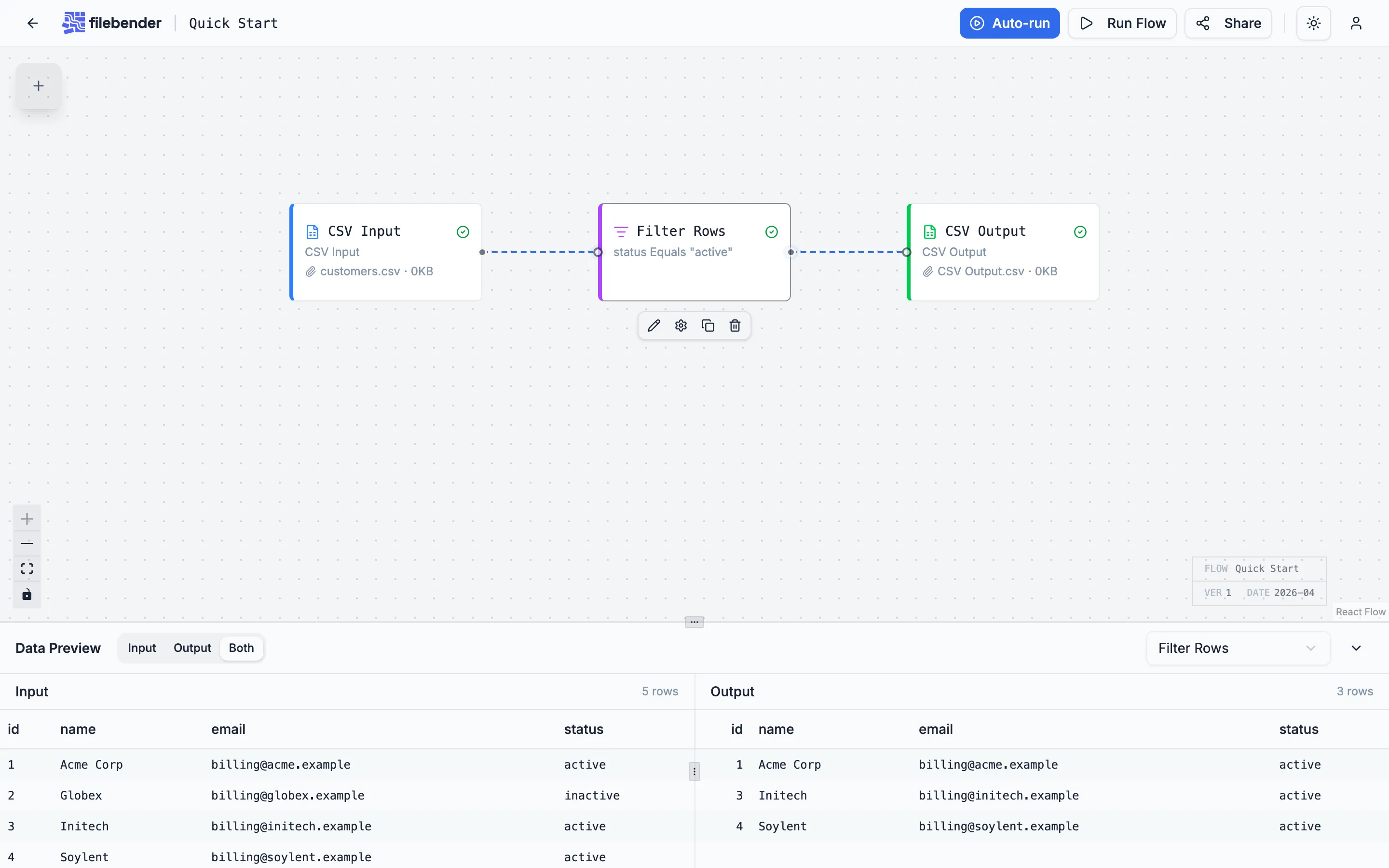Image resolution: width=1389 pixels, height=868 pixels.
Task: Open the Filter Rows node dropdown
Action: click(x=1238, y=648)
